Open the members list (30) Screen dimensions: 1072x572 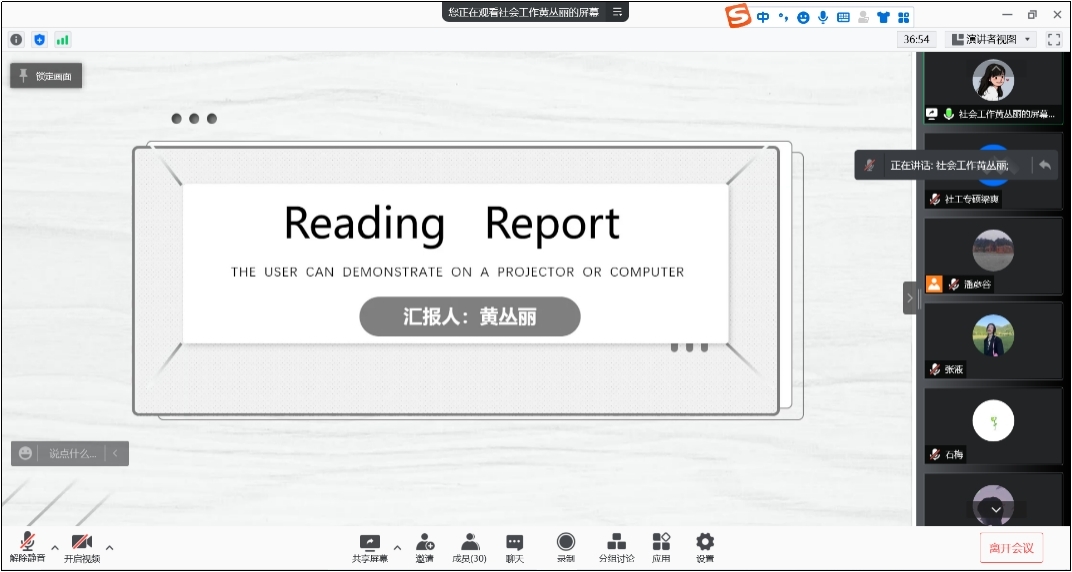point(469,547)
